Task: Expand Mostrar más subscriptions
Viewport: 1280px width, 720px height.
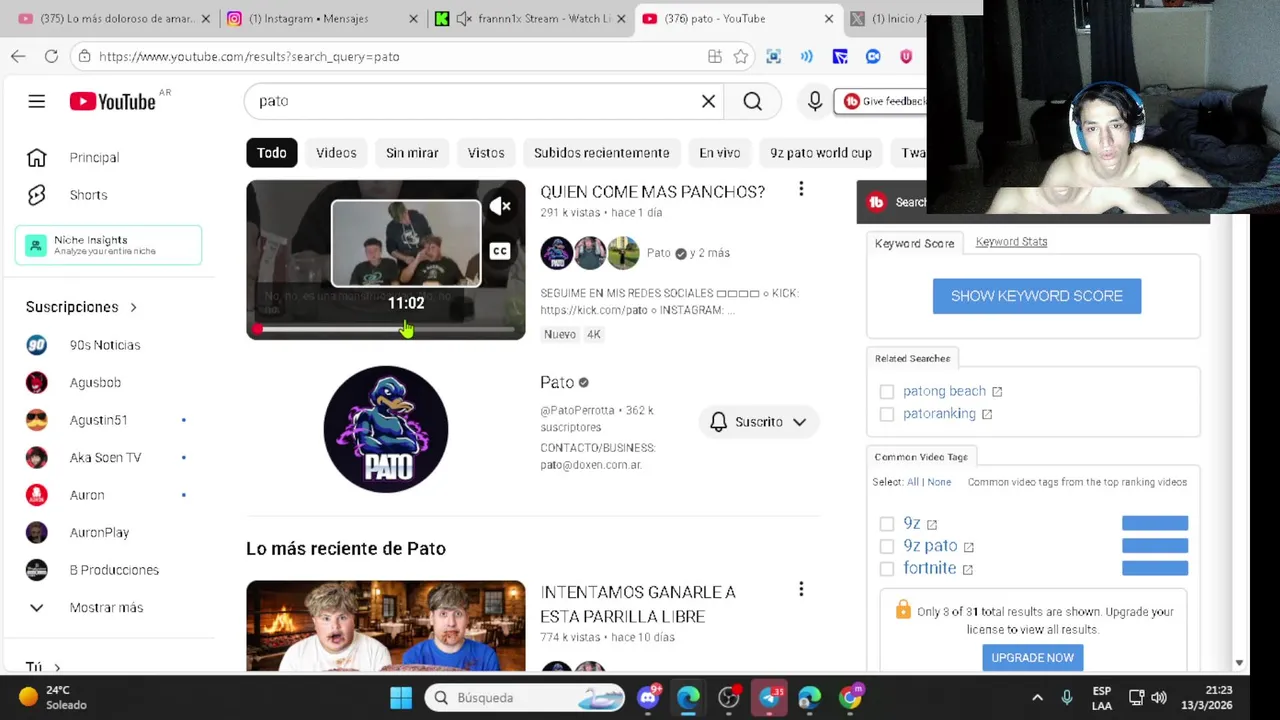Action: tap(108, 607)
